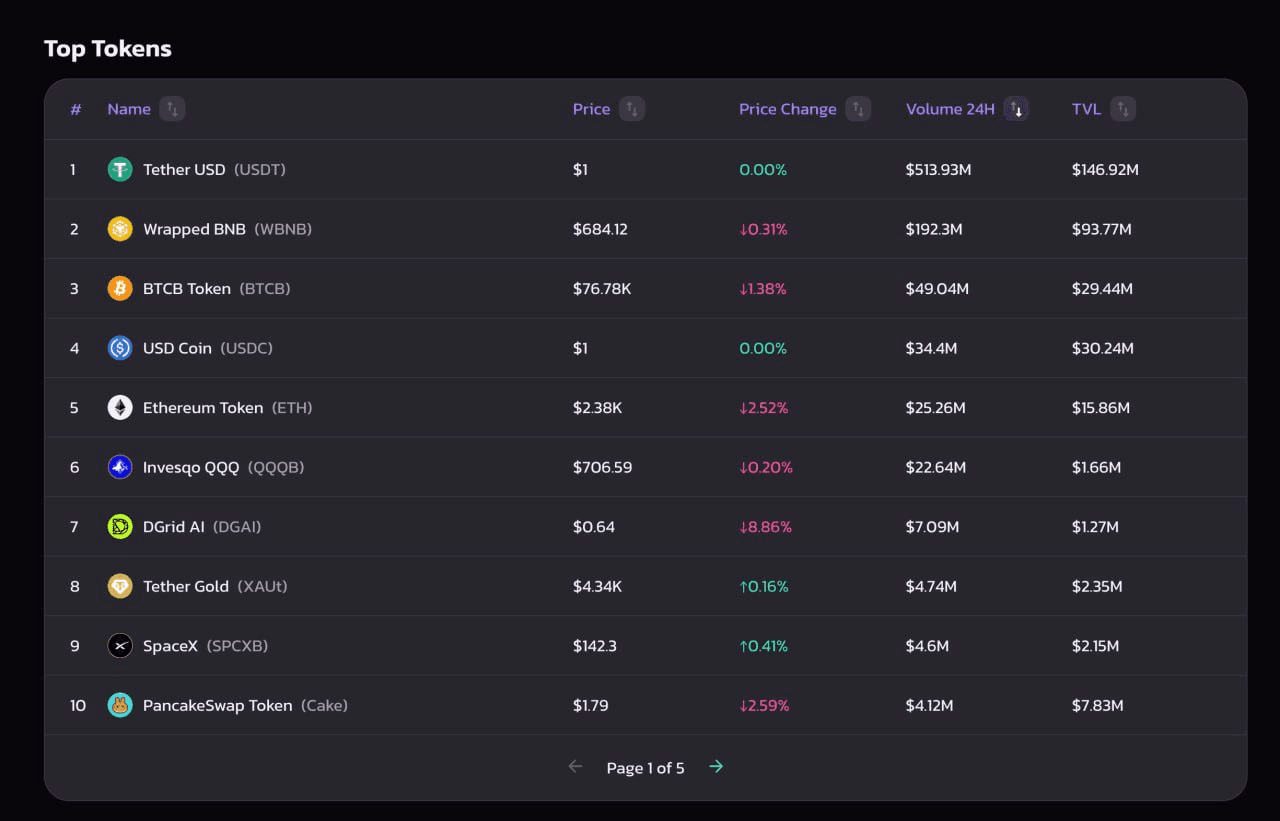1280x821 pixels.
Task: Sort the table by TVL
Action: 1123,109
